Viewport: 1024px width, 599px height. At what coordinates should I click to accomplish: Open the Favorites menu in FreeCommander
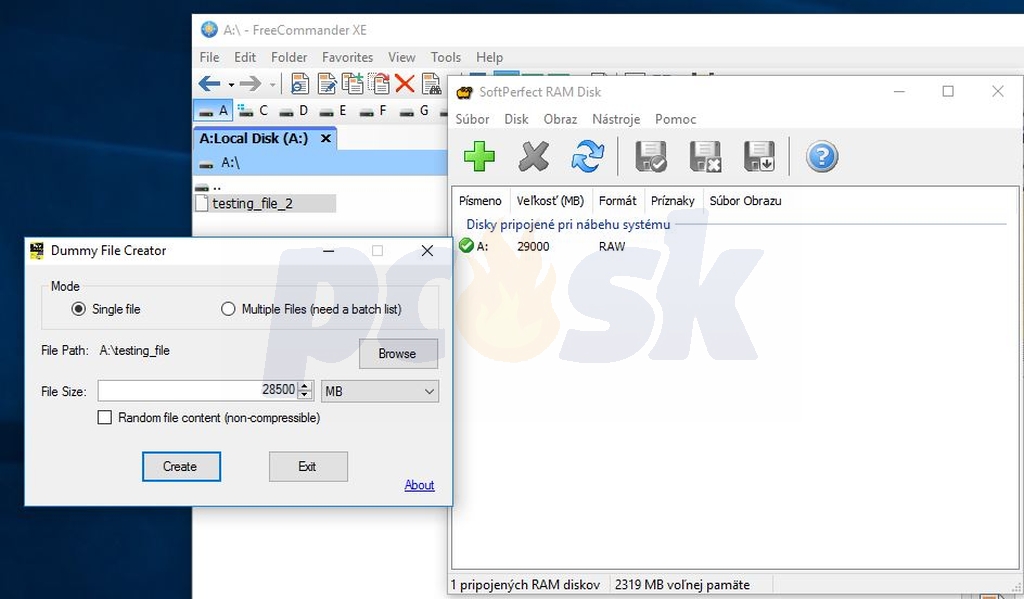point(347,57)
